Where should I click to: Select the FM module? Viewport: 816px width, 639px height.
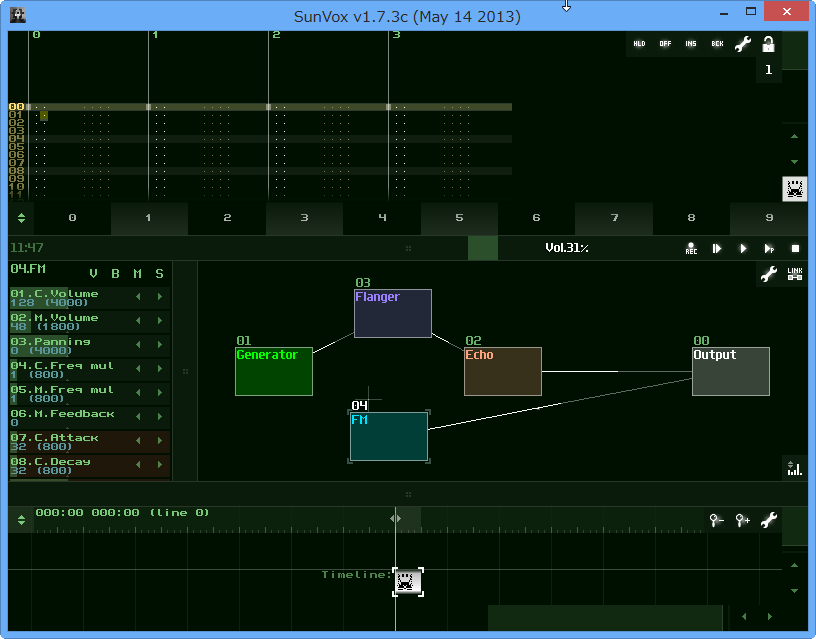point(389,437)
